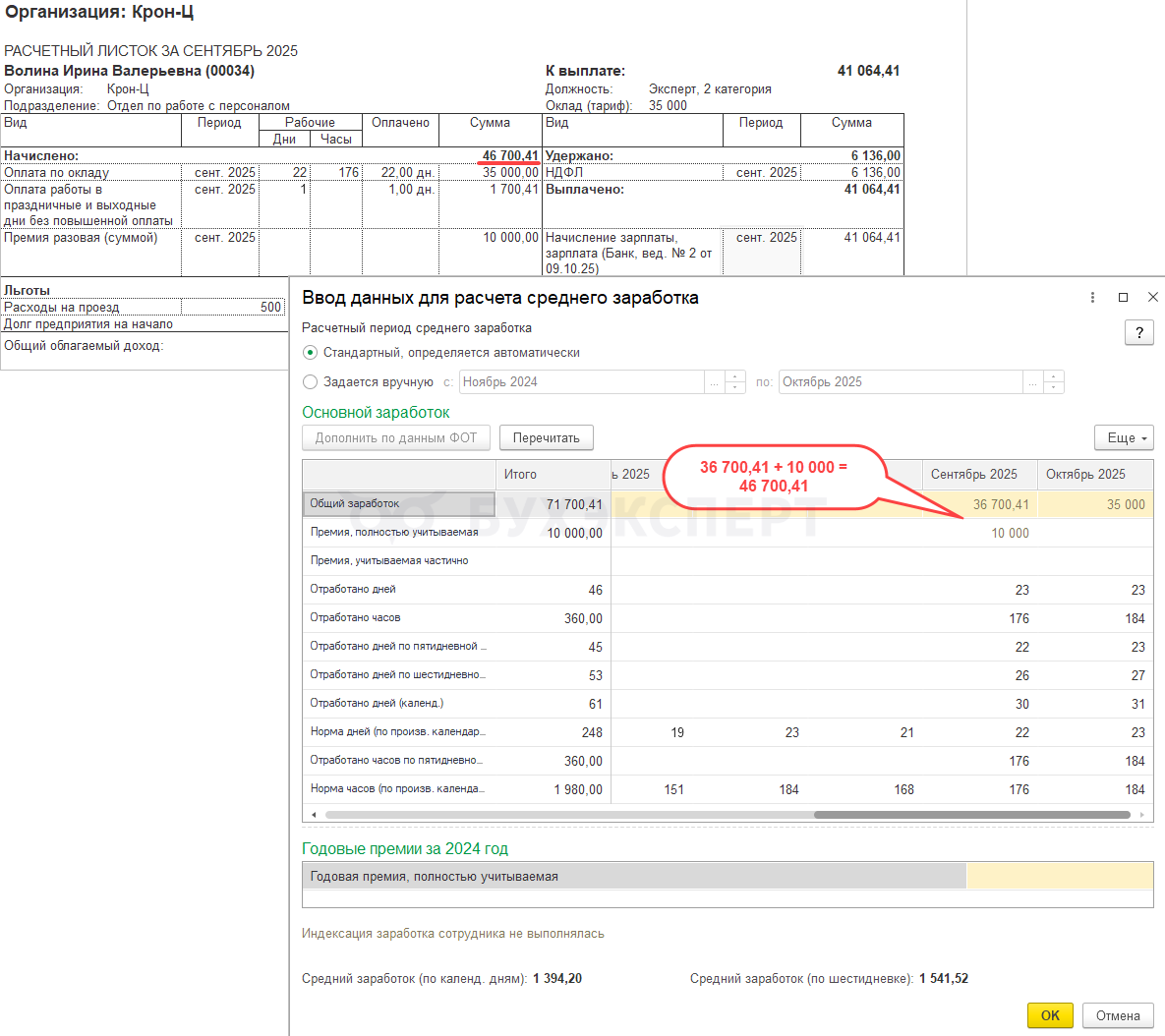Click the Сентябрь 2025 column header
The width and height of the screenshot is (1165, 1036).
973,475
